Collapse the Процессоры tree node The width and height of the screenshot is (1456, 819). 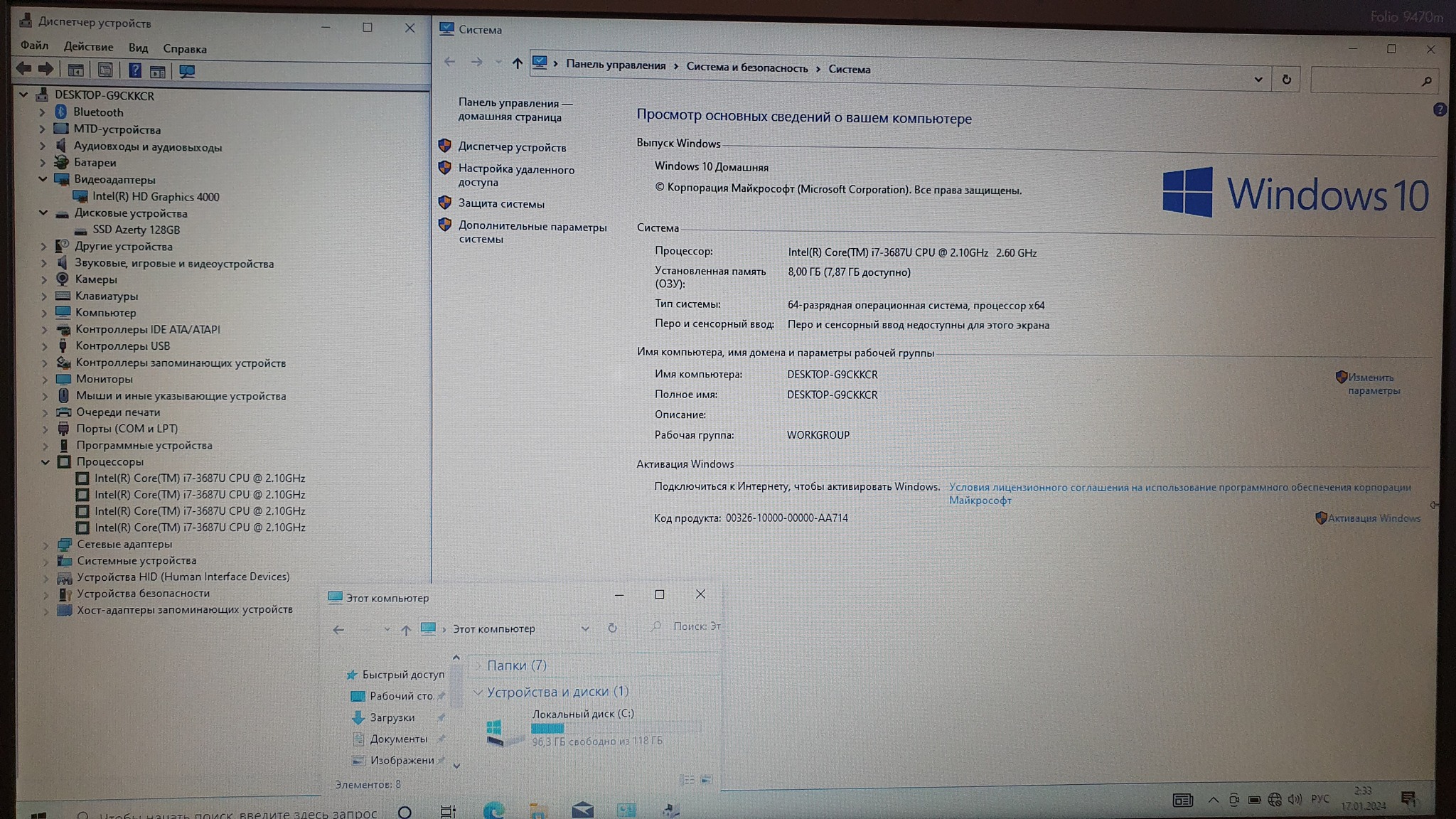45,461
